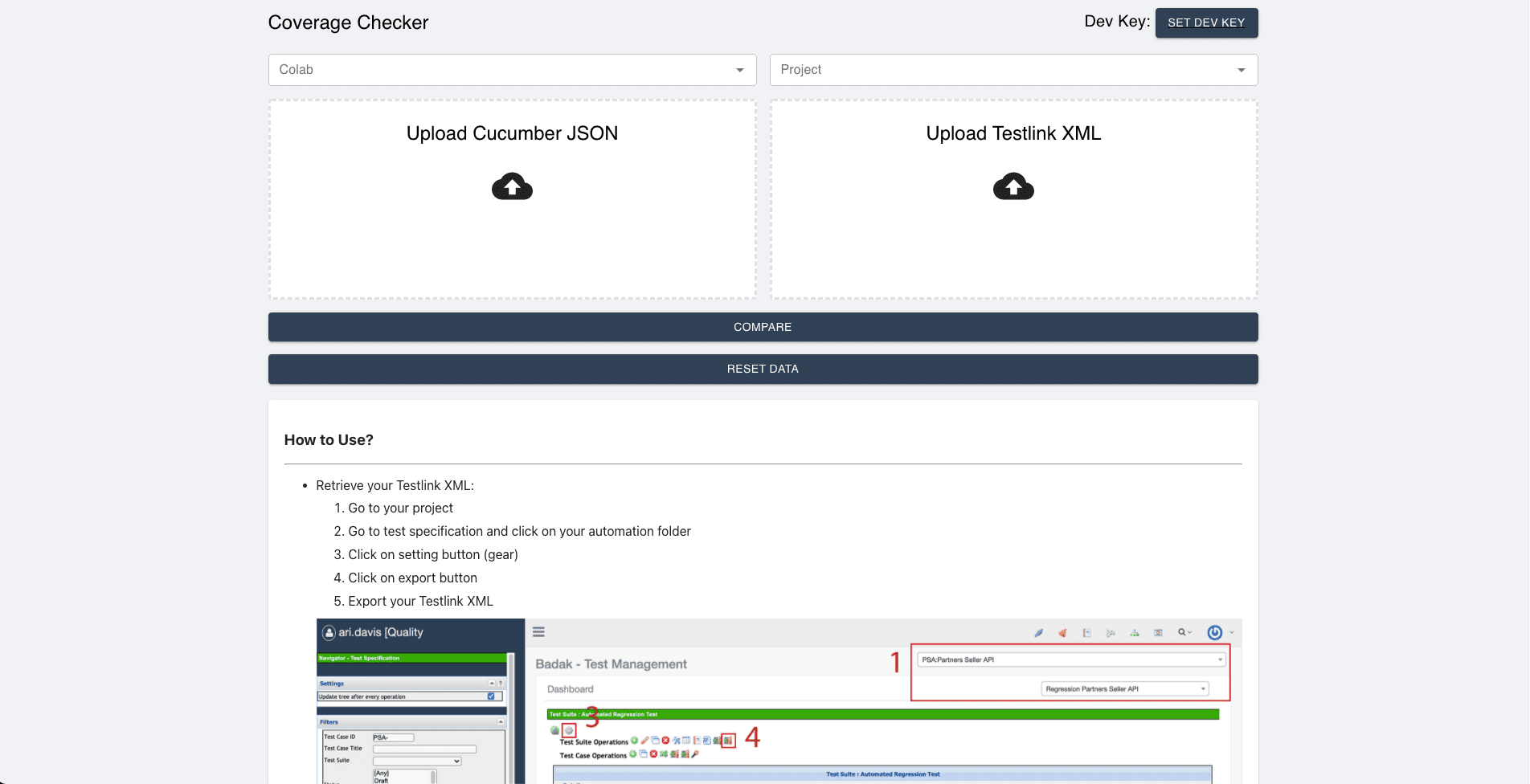Click the Test Case ID field showing PSA-

(393, 737)
